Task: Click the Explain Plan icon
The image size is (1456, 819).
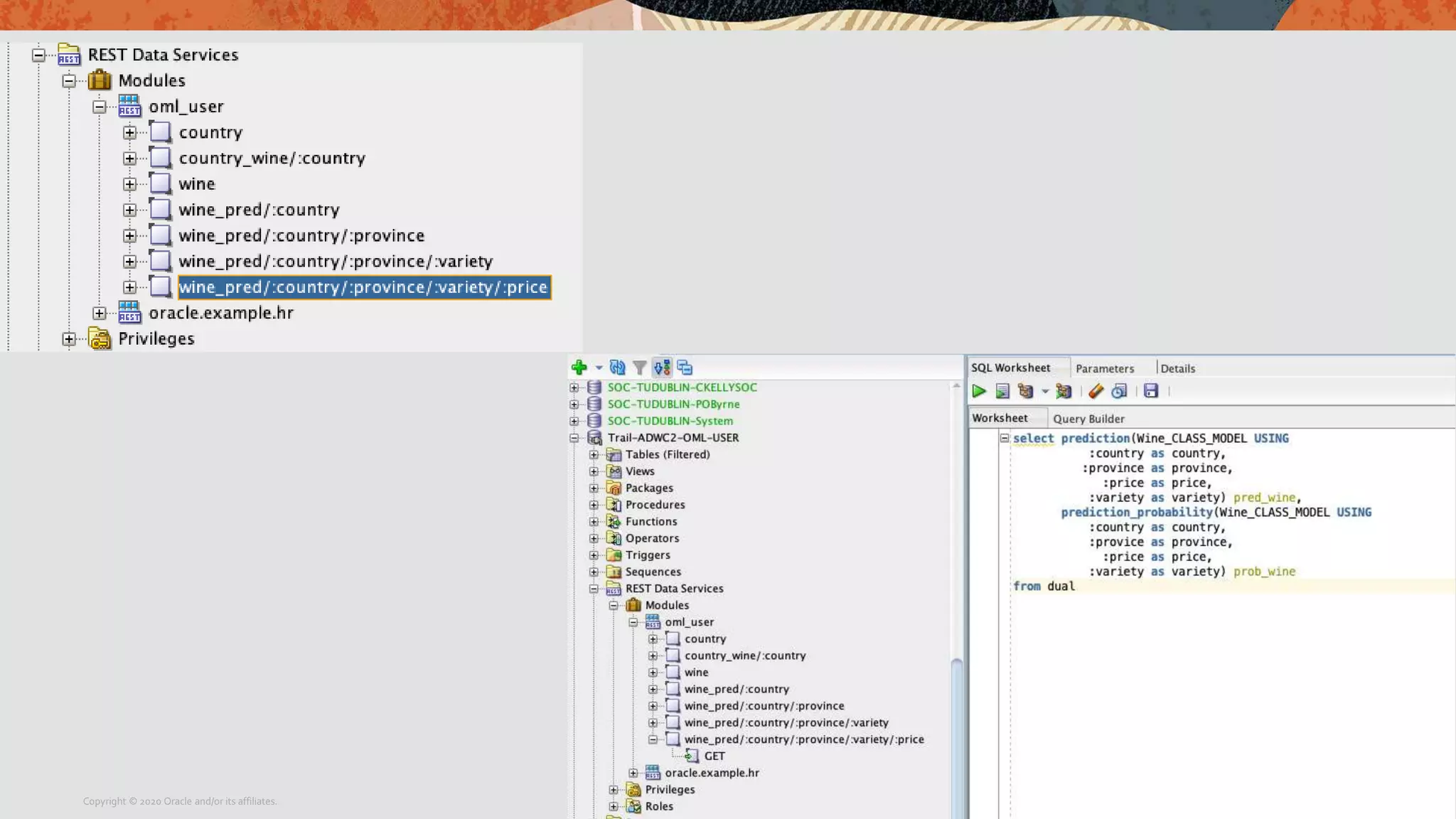Action: click(1025, 391)
